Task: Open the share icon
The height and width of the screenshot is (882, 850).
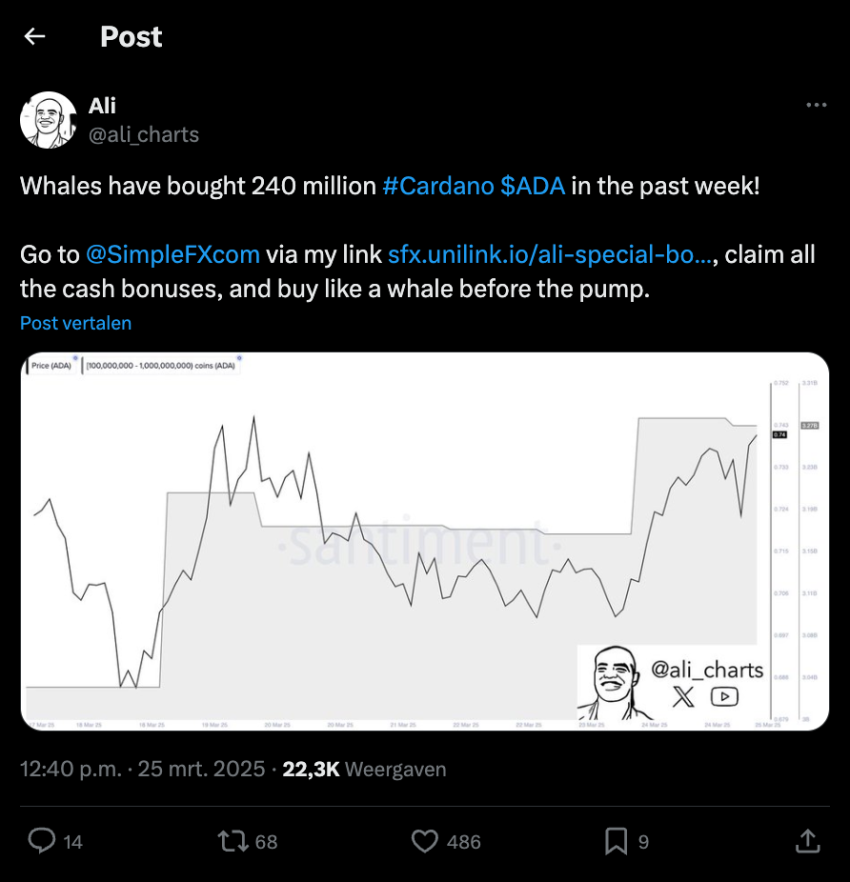Action: (810, 841)
